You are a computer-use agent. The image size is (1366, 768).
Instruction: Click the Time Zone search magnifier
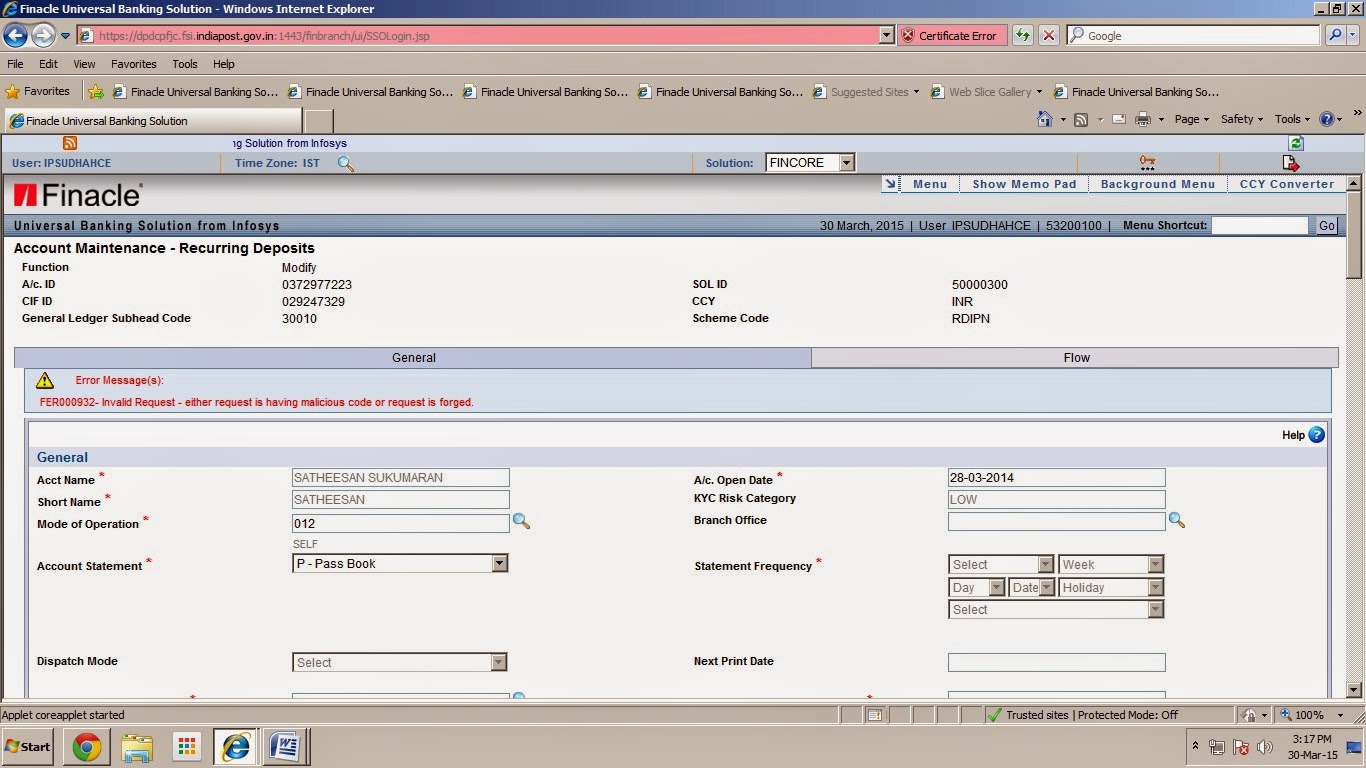[x=346, y=162]
